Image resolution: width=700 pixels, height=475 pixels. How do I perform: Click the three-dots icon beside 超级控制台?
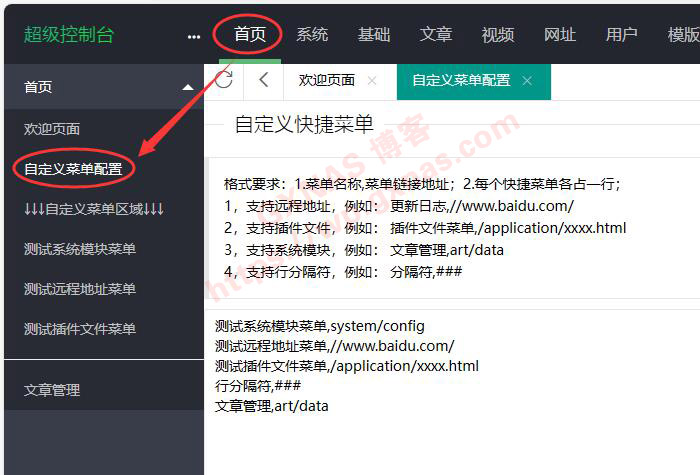pos(193,36)
